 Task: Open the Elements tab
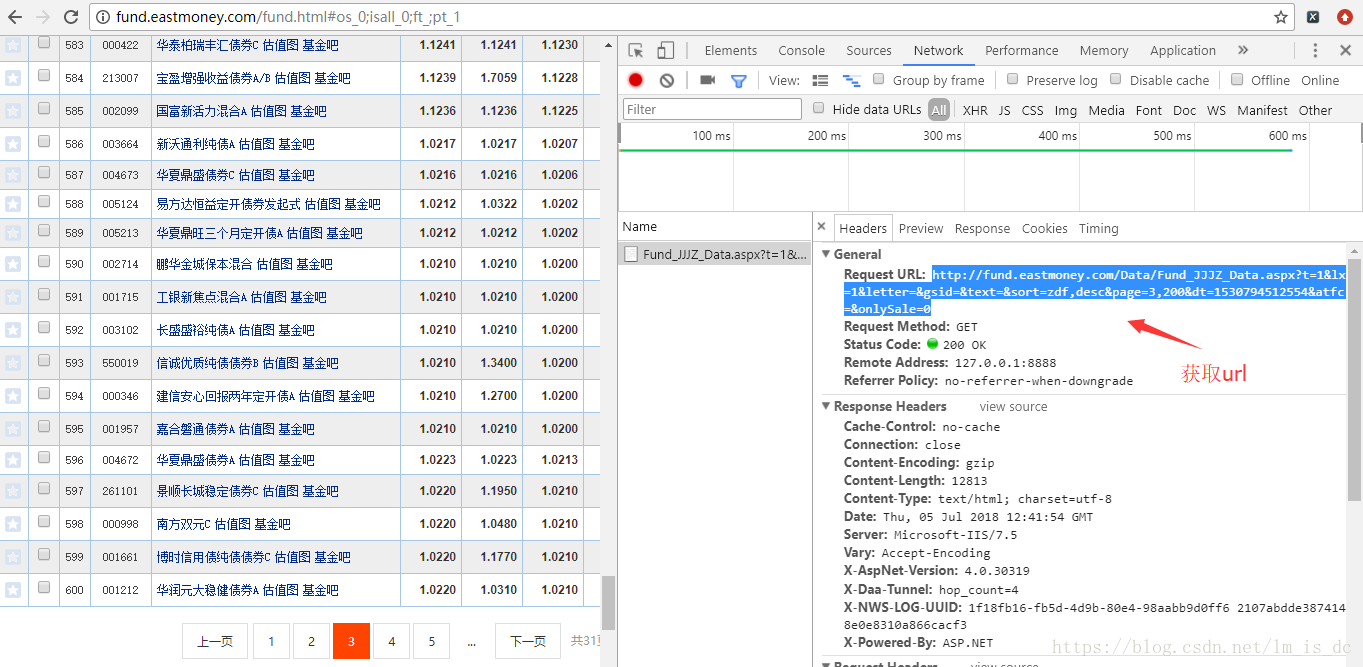(x=731, y=50)
